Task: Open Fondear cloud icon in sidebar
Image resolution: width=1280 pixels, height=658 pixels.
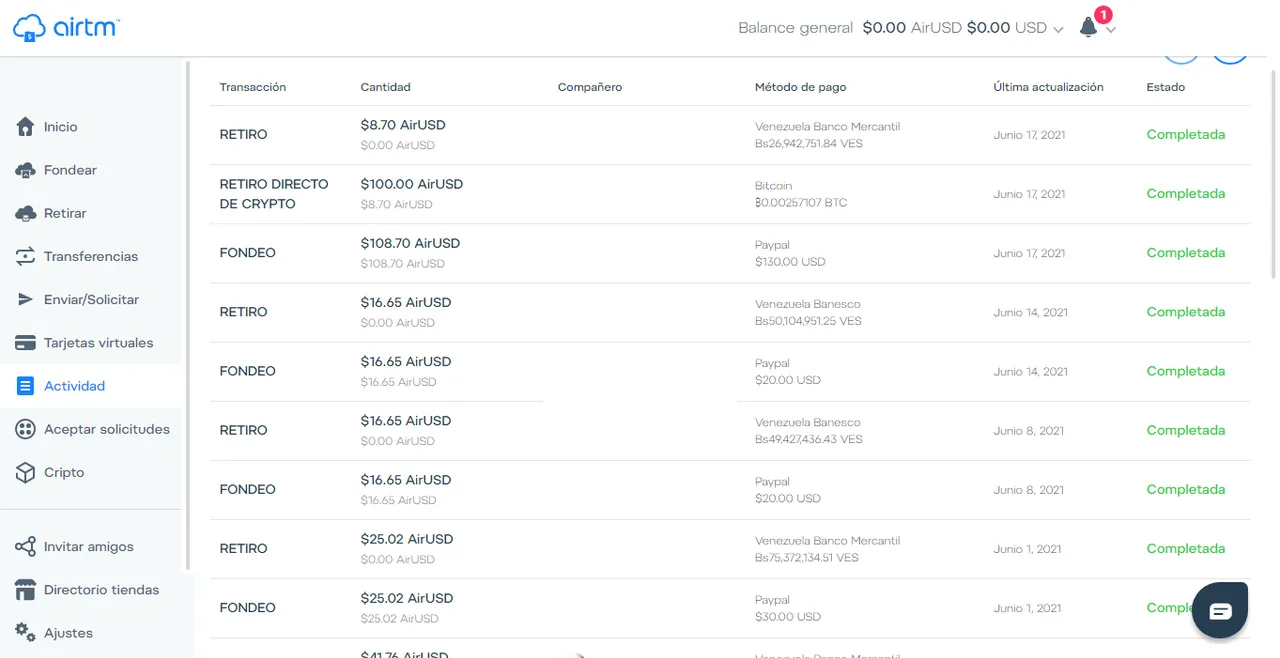Action: pyautogui.click(x=26, y=170)
